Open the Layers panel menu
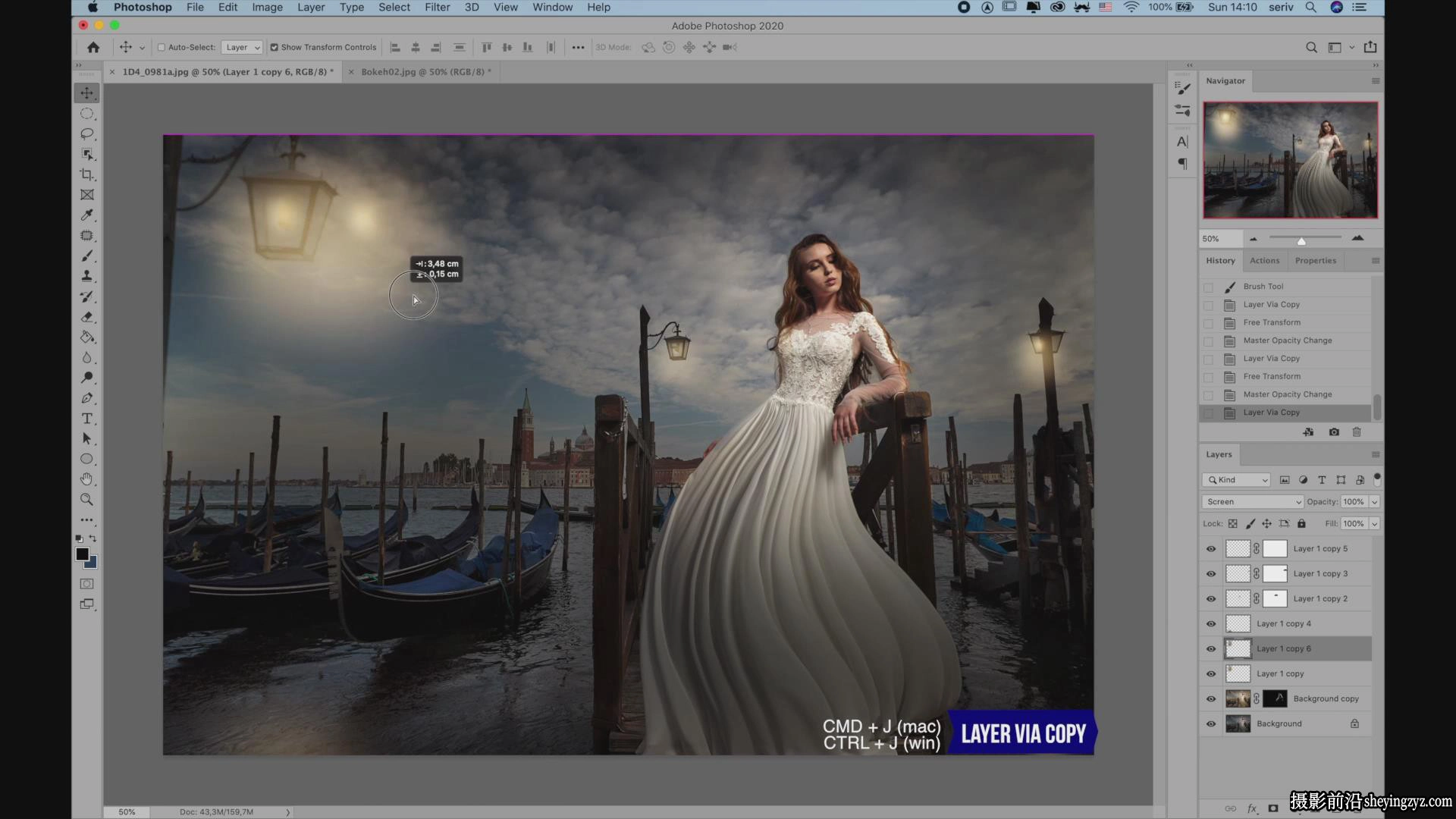The height and width of the screenshot is (819, 1456). pos(1376,455)
